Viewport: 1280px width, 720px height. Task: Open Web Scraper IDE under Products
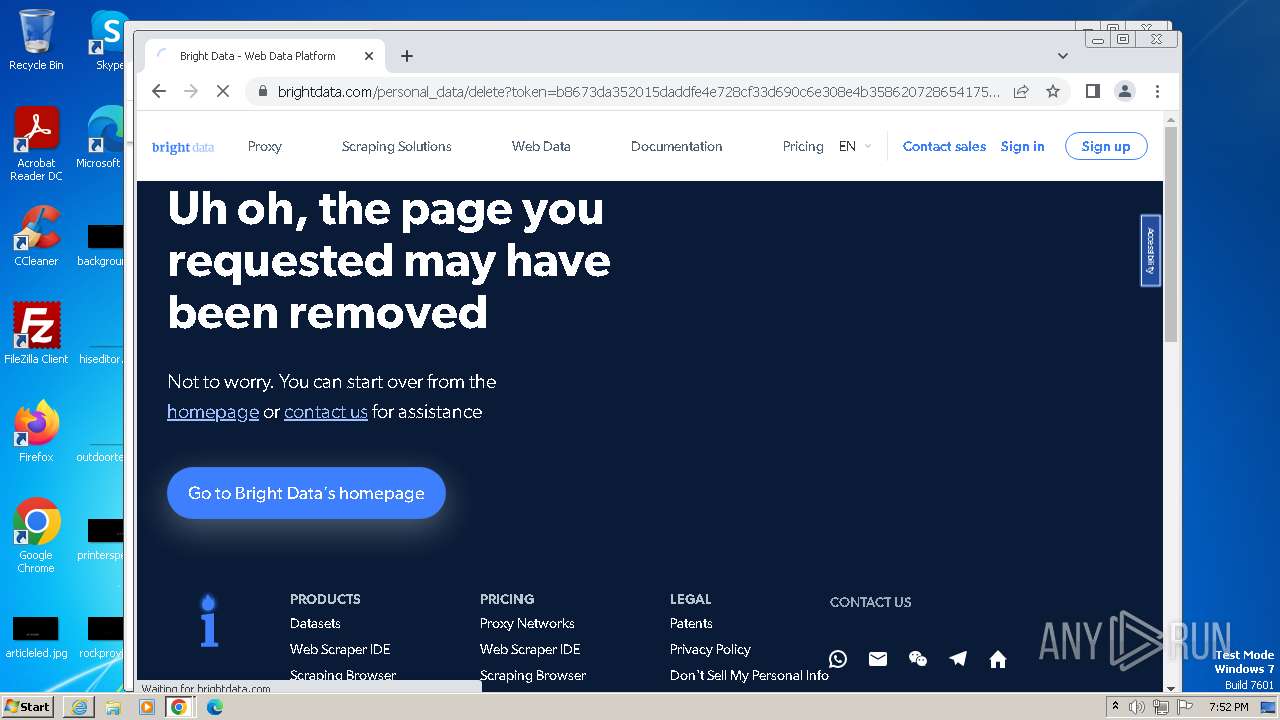click(x=340, y=649)
